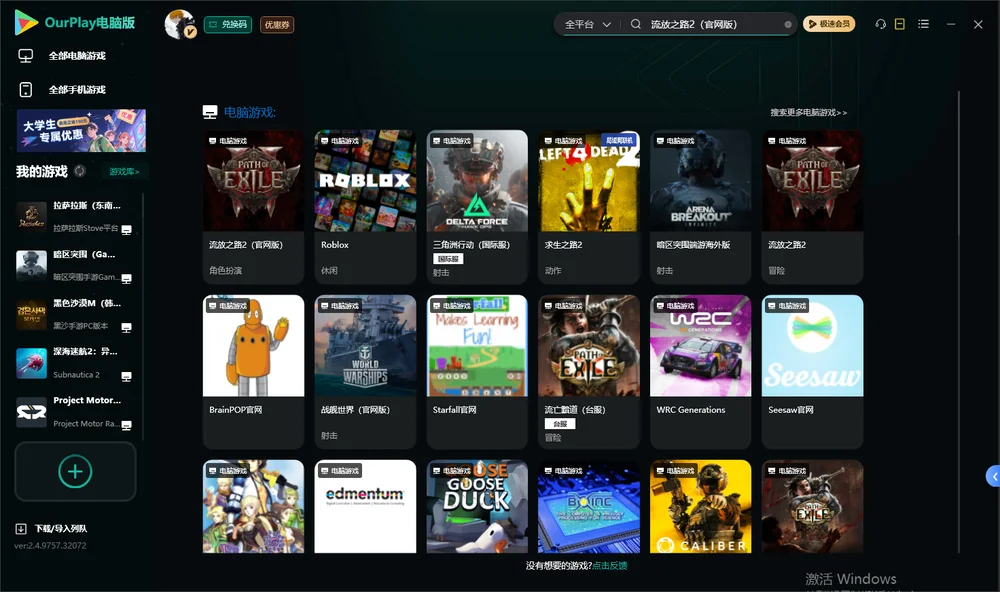1000x592 pixels.
Task: Click the 下载/导入列队 download icon
Action: (21, 528)
